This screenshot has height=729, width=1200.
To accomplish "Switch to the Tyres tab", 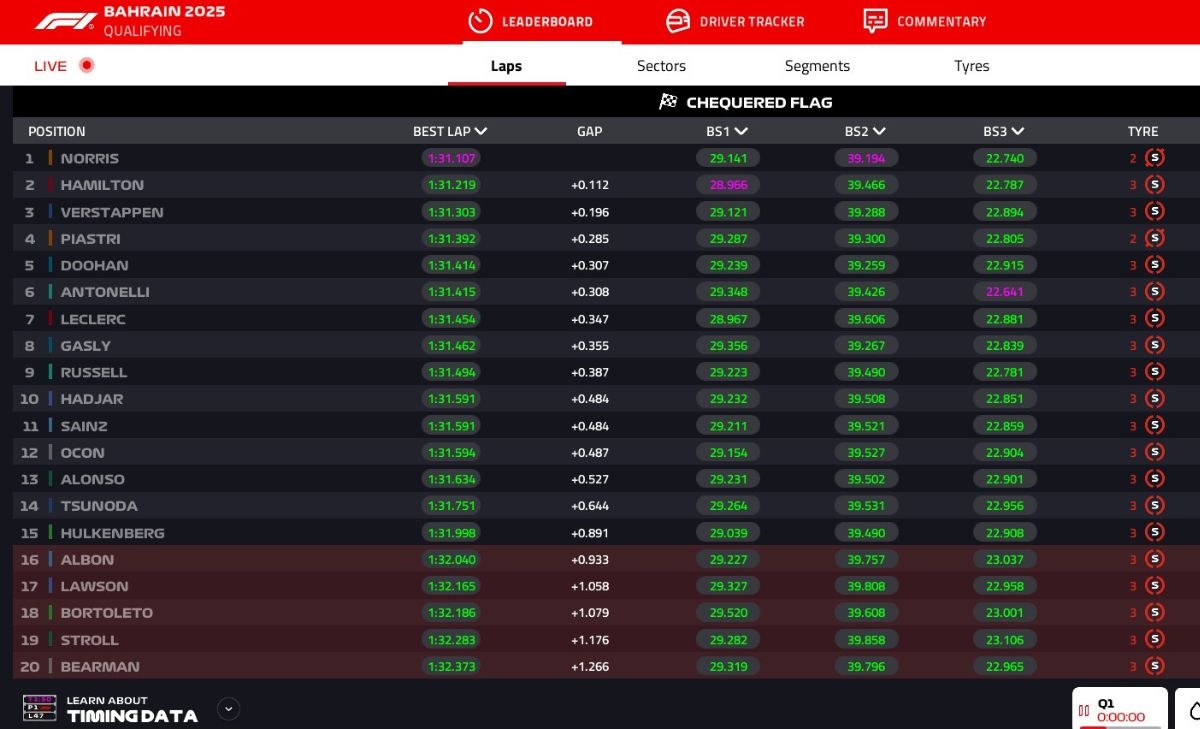I will (971, 66).
